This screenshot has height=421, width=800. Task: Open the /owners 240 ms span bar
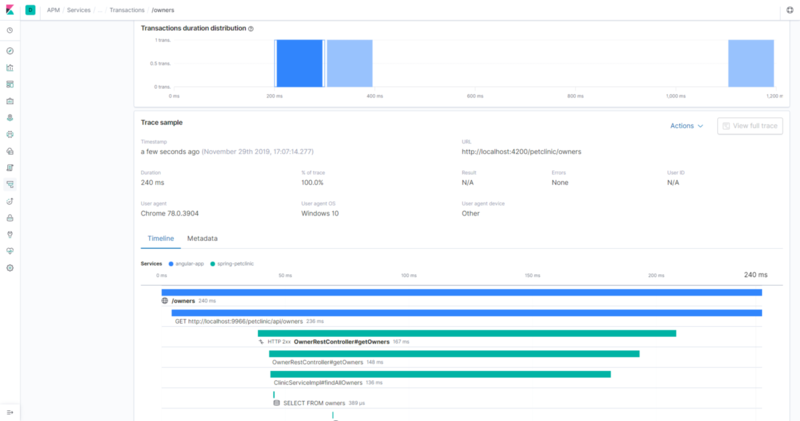[x=462, y=292]
